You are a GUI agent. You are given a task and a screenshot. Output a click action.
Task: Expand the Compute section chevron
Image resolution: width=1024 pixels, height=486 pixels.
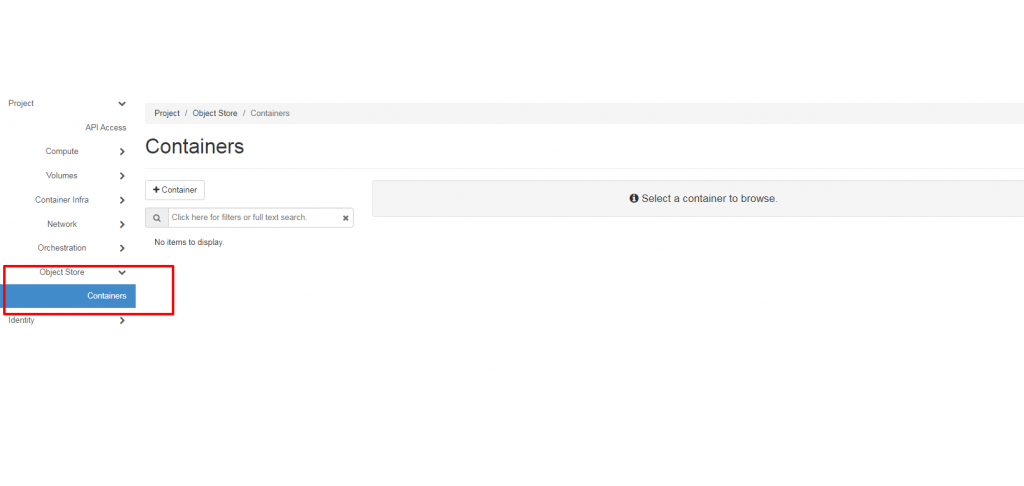[x=122, y=152]
